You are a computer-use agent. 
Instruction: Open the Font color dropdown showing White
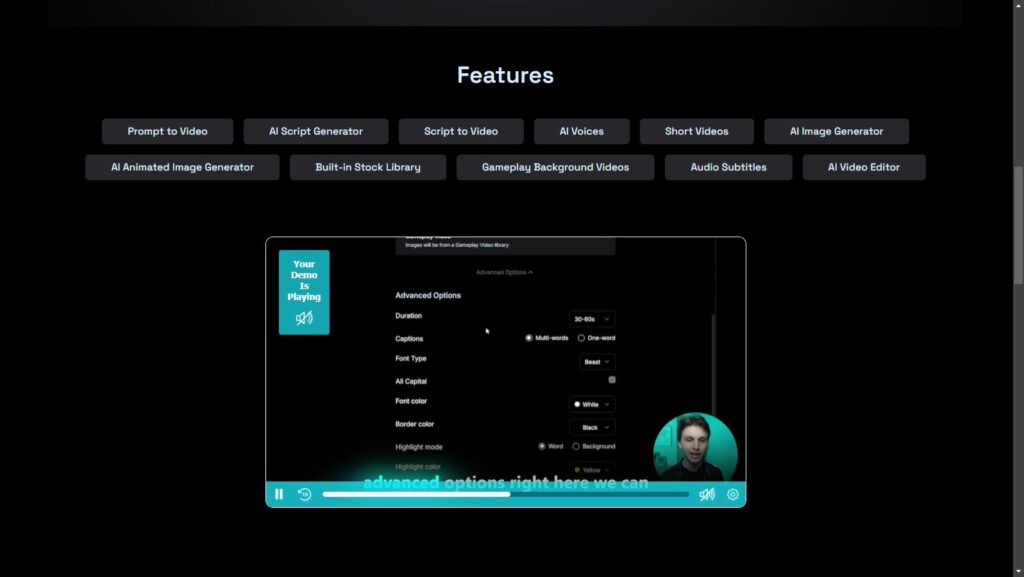tap(592, 404)
